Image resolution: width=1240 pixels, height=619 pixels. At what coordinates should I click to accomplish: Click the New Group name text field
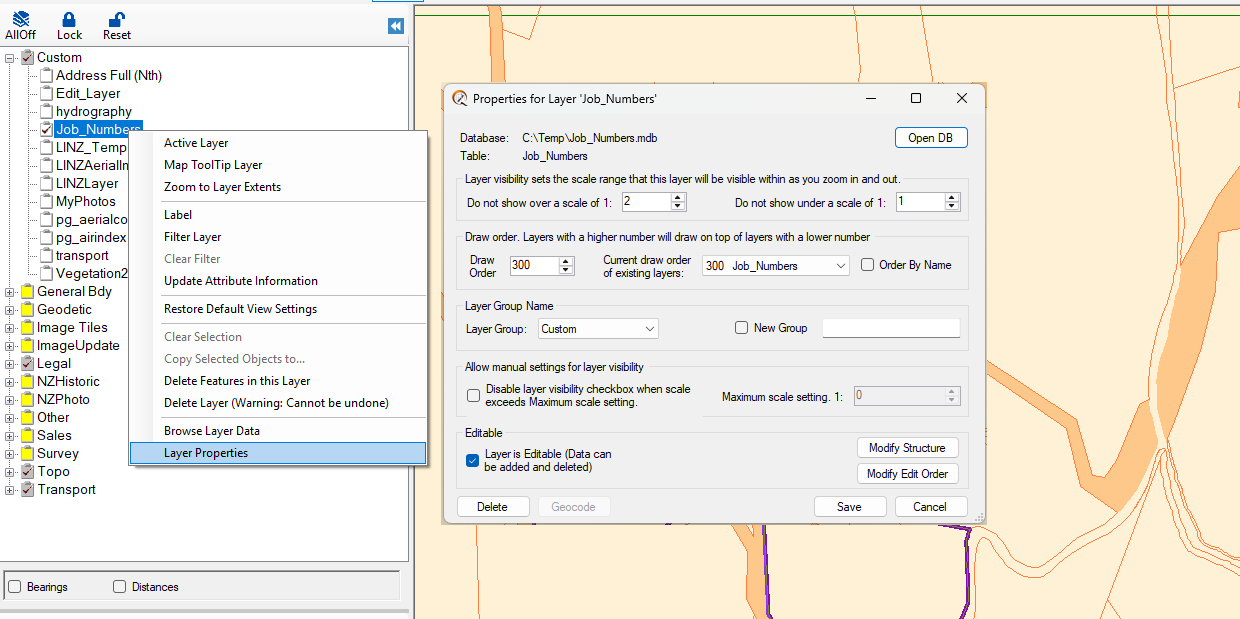pos(890,329)
